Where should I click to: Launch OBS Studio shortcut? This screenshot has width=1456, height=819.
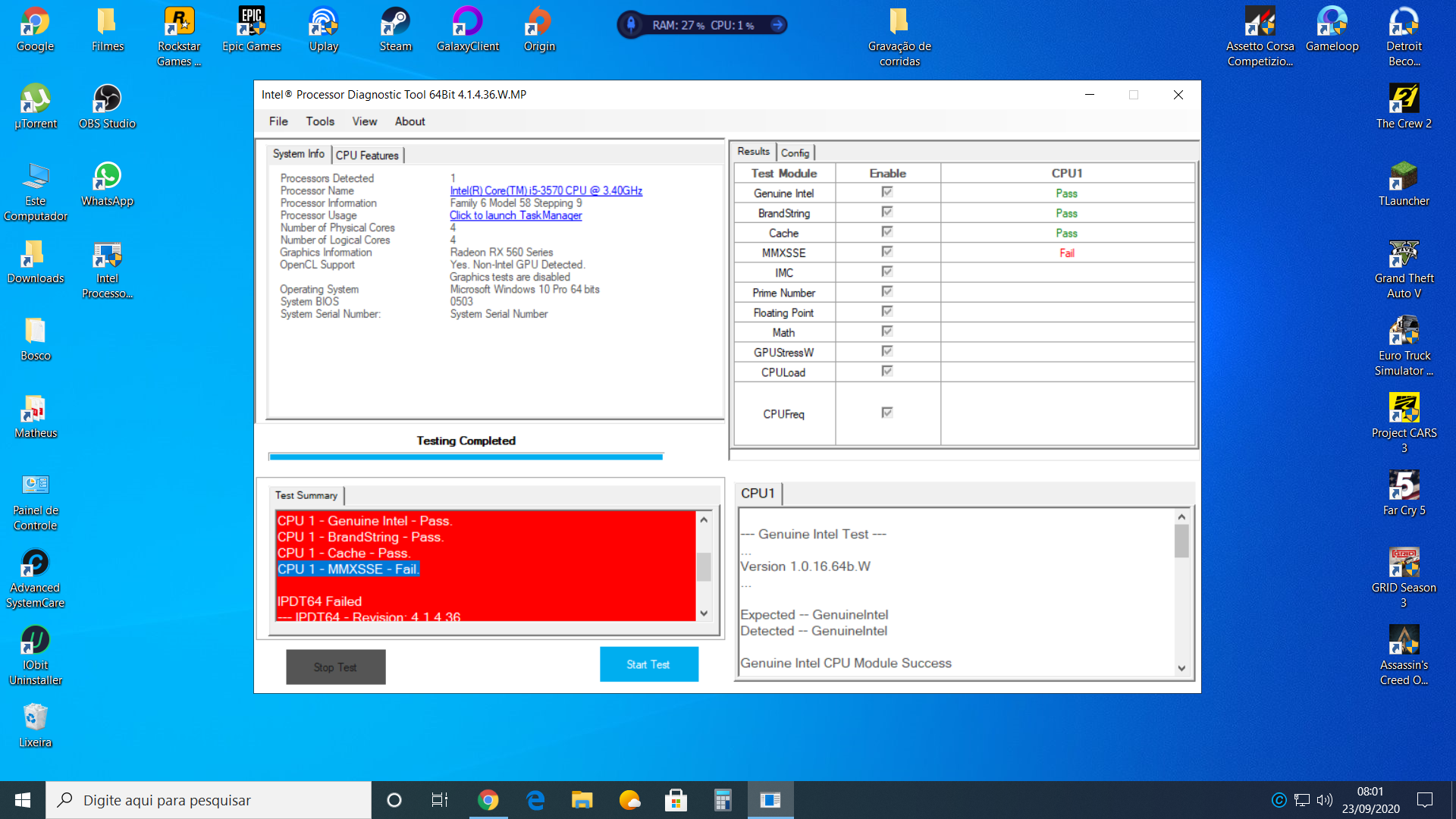pos(107,108)
